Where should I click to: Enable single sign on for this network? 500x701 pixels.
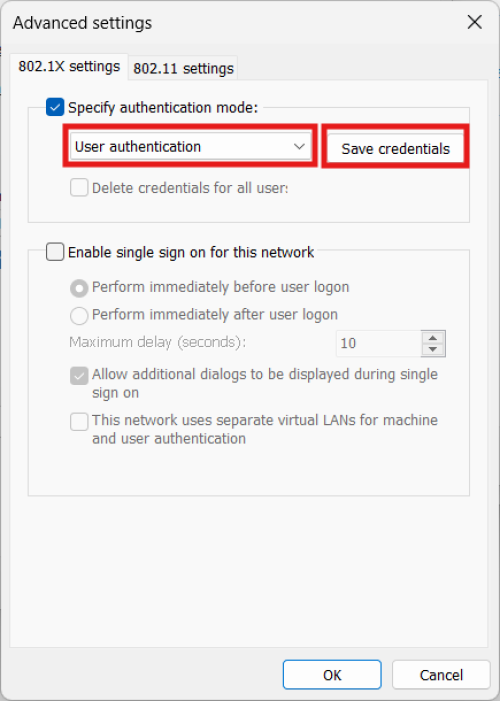[x=55, y=252]
